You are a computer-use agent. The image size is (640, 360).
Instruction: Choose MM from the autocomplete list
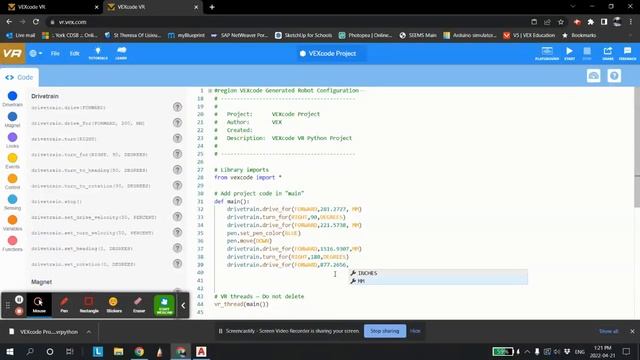click(x=439, y=281)
